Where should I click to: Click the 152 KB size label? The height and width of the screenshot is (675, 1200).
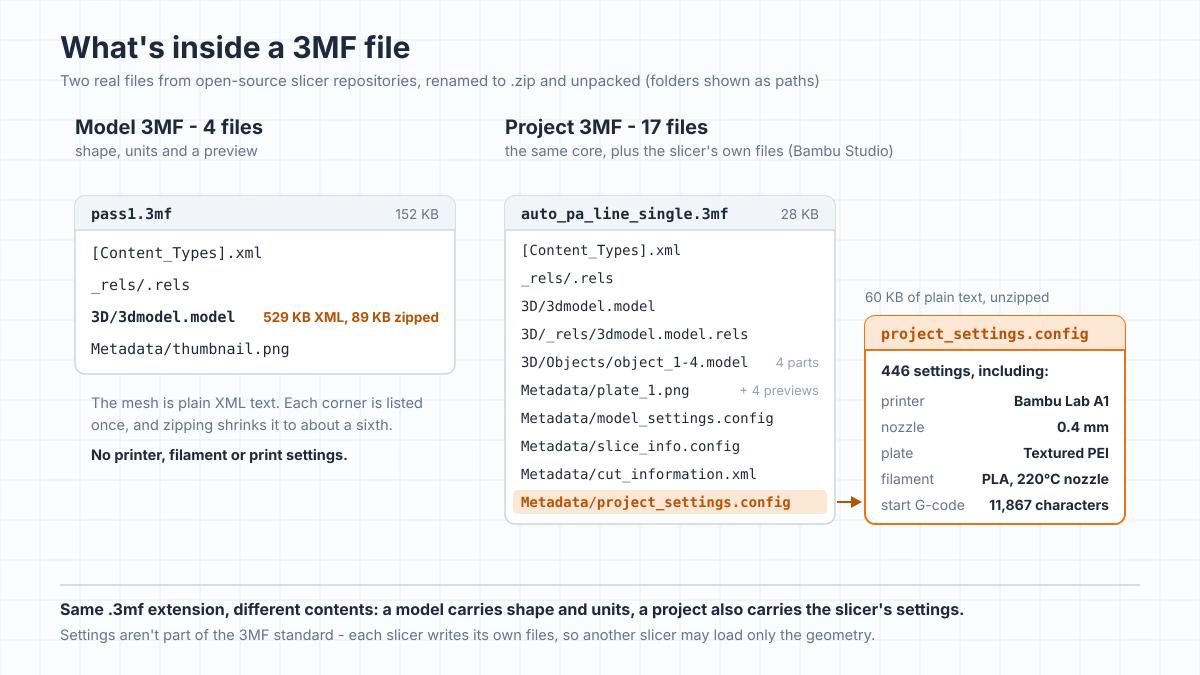pyautogui.click(x=416, y=214)
